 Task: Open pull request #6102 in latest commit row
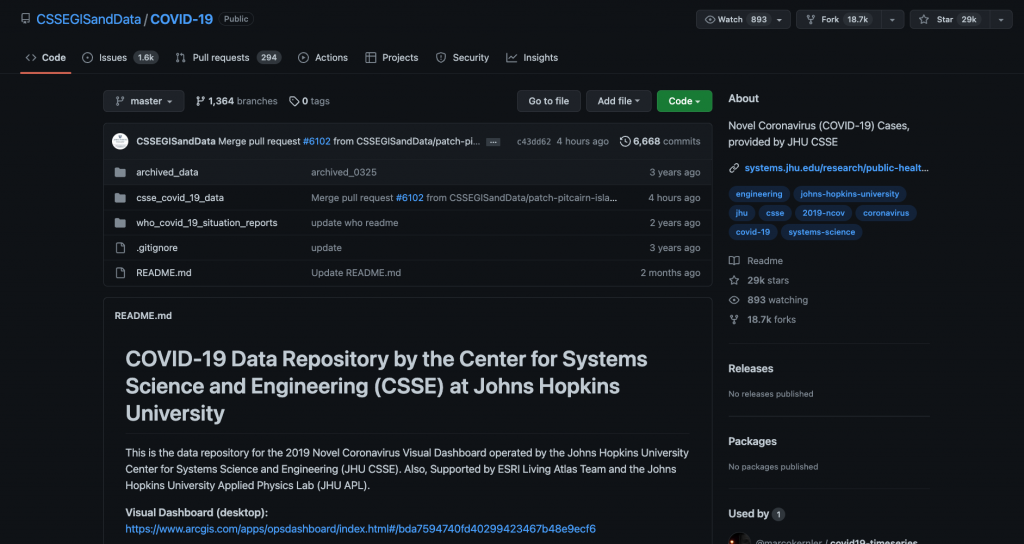(x=317, y=141)
